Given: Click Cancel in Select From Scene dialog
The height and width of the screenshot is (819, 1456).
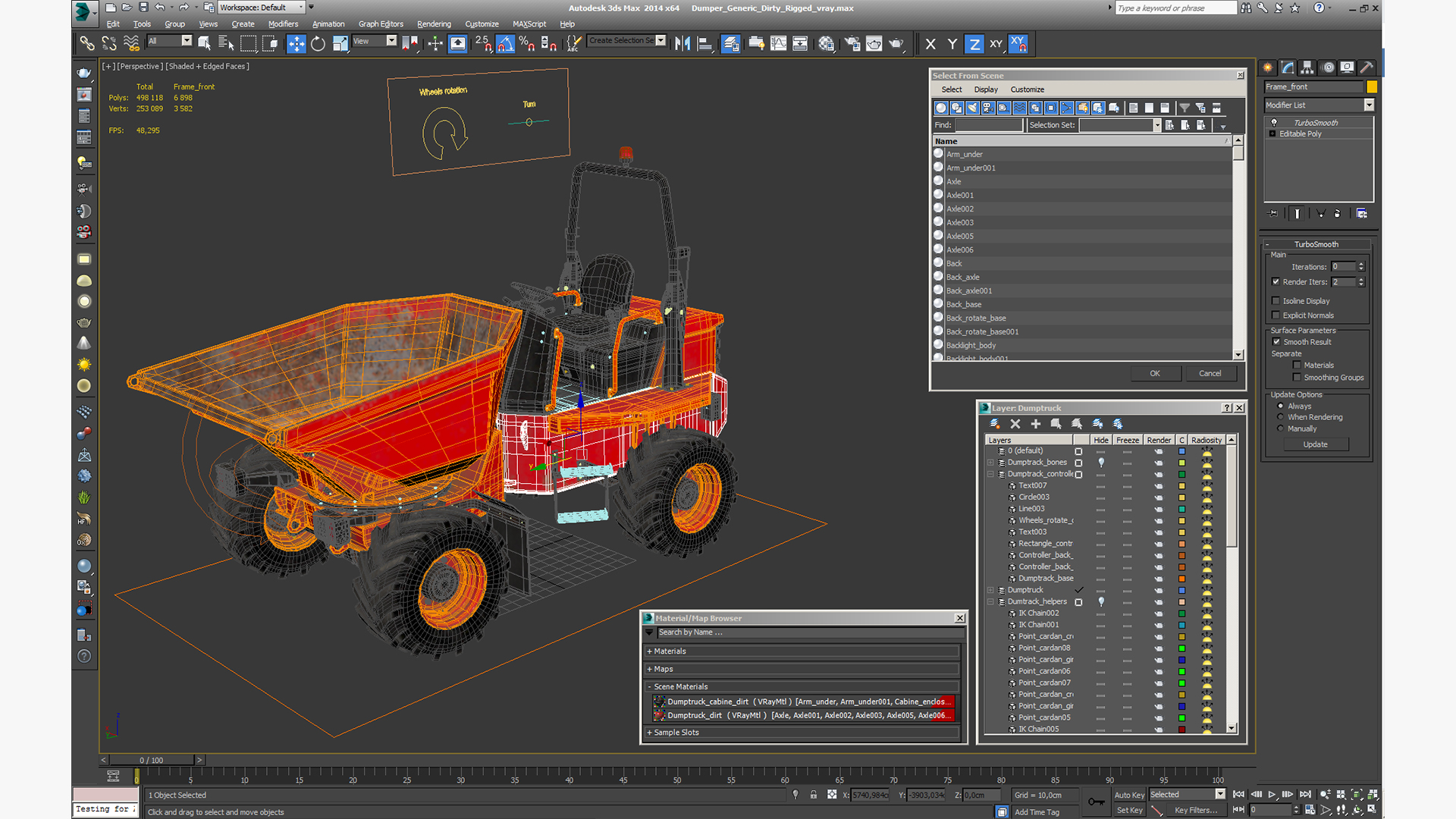Looking at the screenshot, I should [1210, 374].
